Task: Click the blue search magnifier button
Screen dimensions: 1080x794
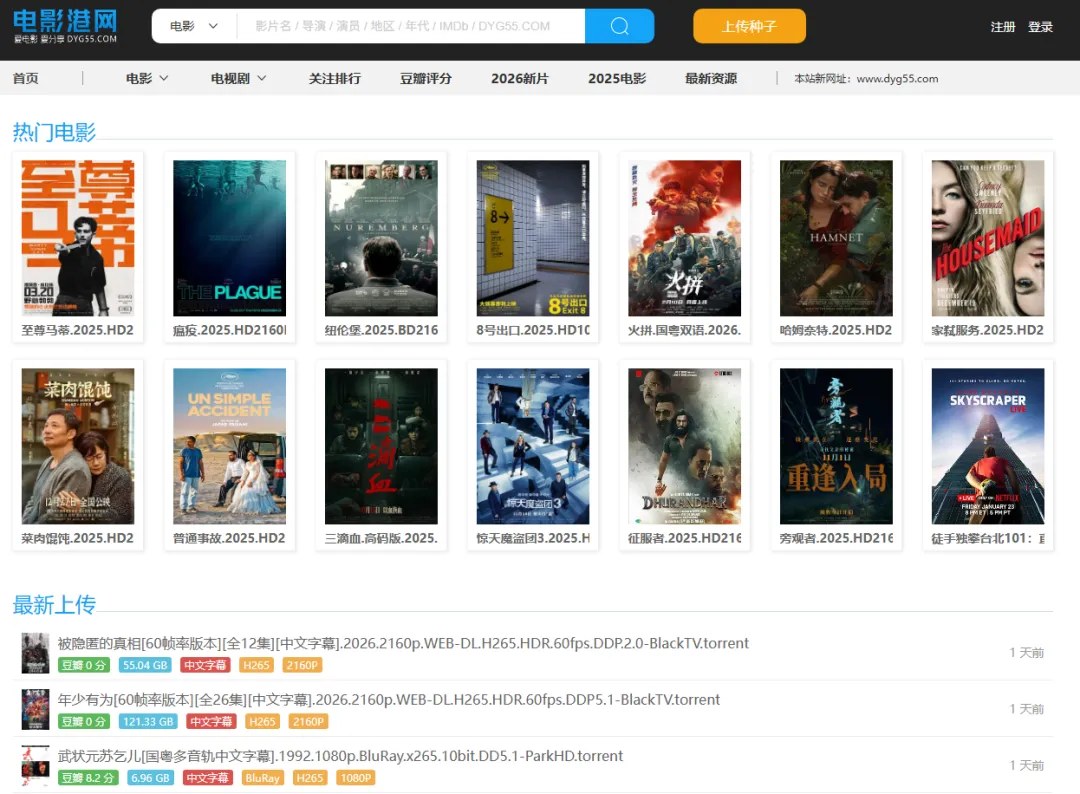Action: coord(619,26)
